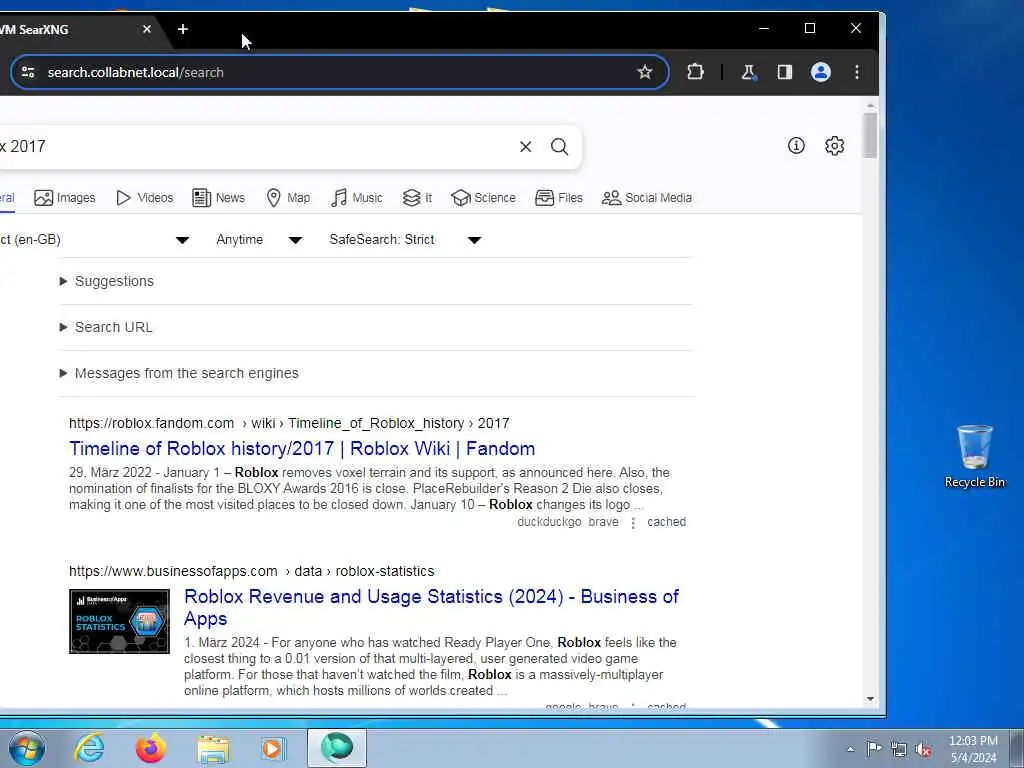Switch to the Files category
The width and height of the screenshot is (1024, 768).
coord(558,198)
